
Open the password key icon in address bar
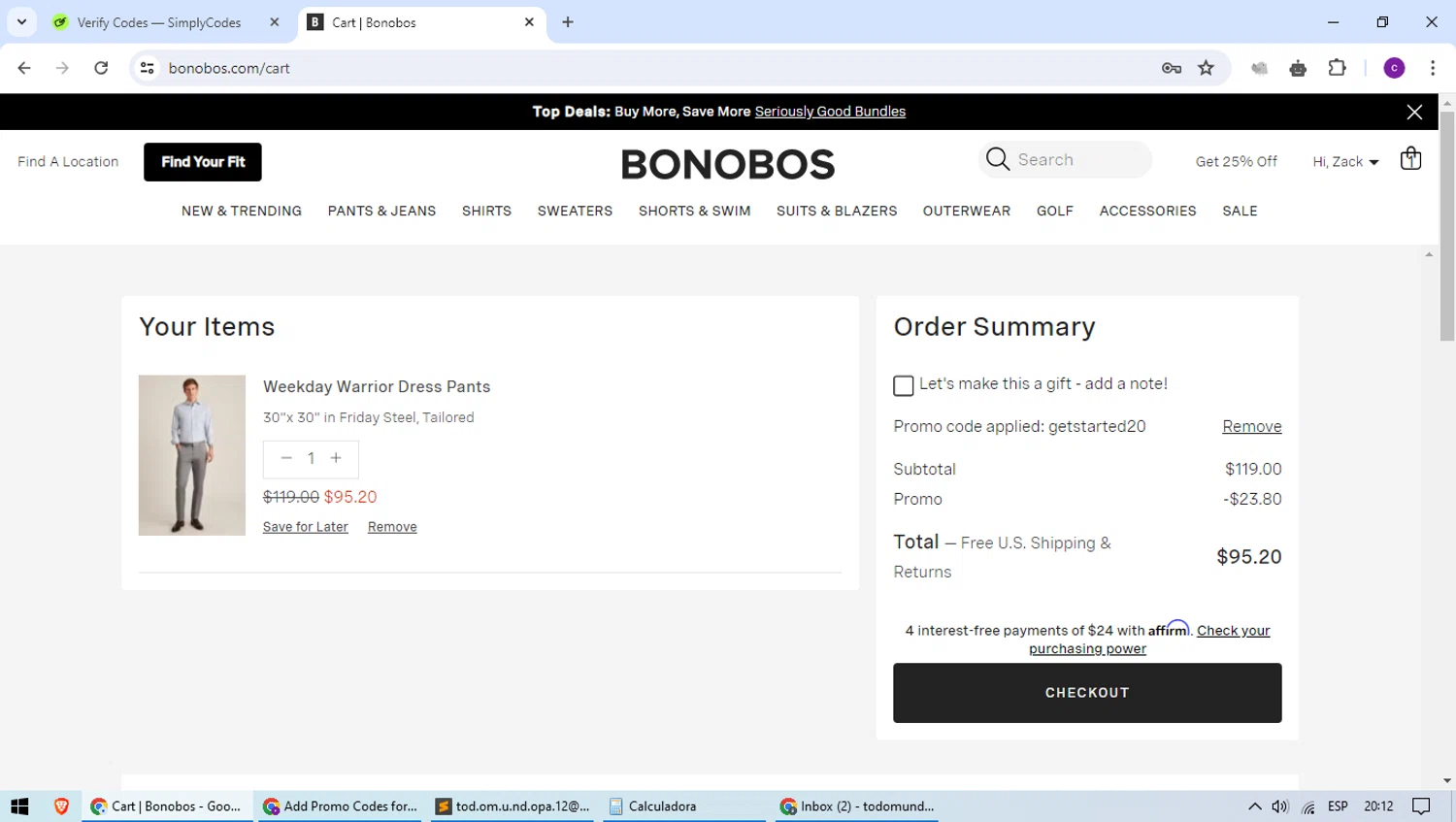1172,68
